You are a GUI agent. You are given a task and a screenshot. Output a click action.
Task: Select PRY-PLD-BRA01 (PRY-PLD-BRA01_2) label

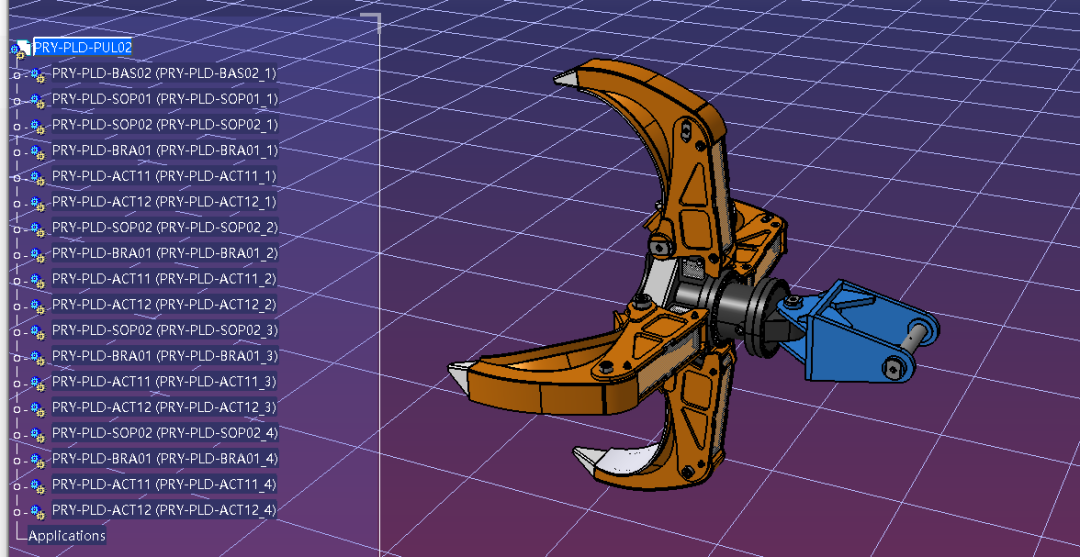click(x=165, y=253)
